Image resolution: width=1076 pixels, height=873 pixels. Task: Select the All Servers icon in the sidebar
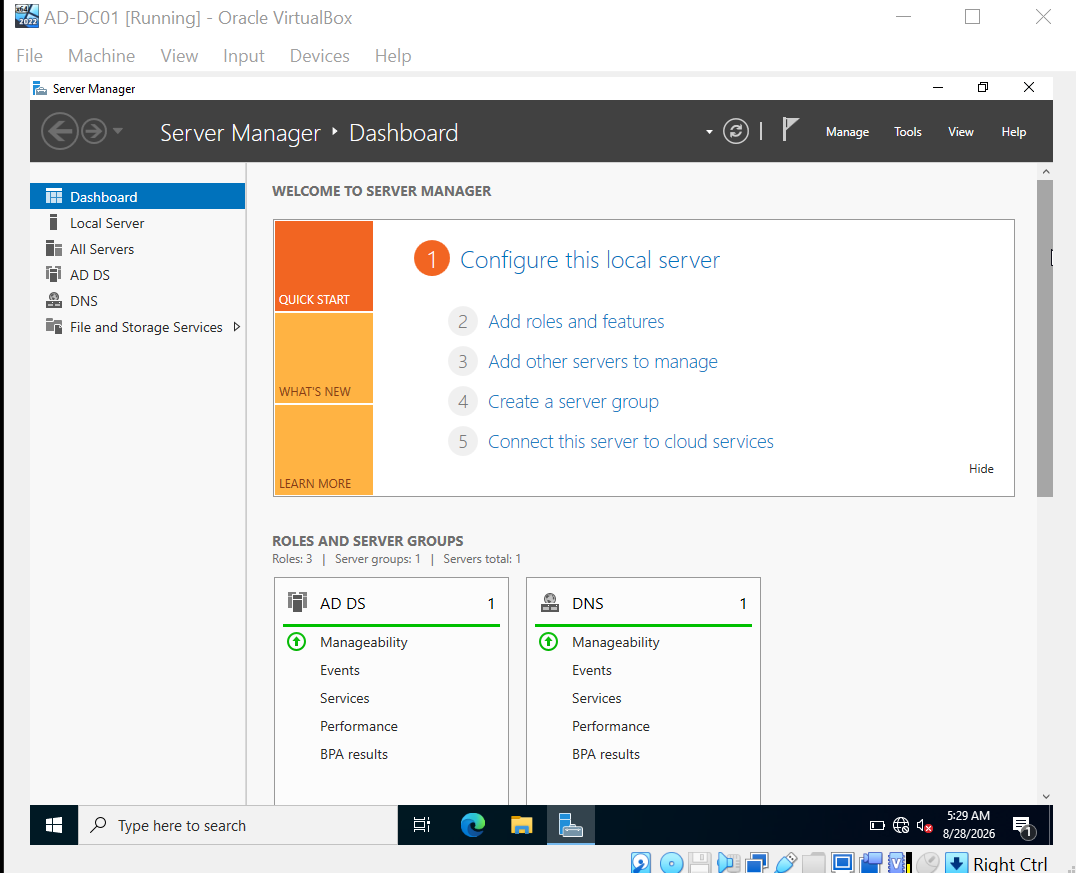[54, 248]
